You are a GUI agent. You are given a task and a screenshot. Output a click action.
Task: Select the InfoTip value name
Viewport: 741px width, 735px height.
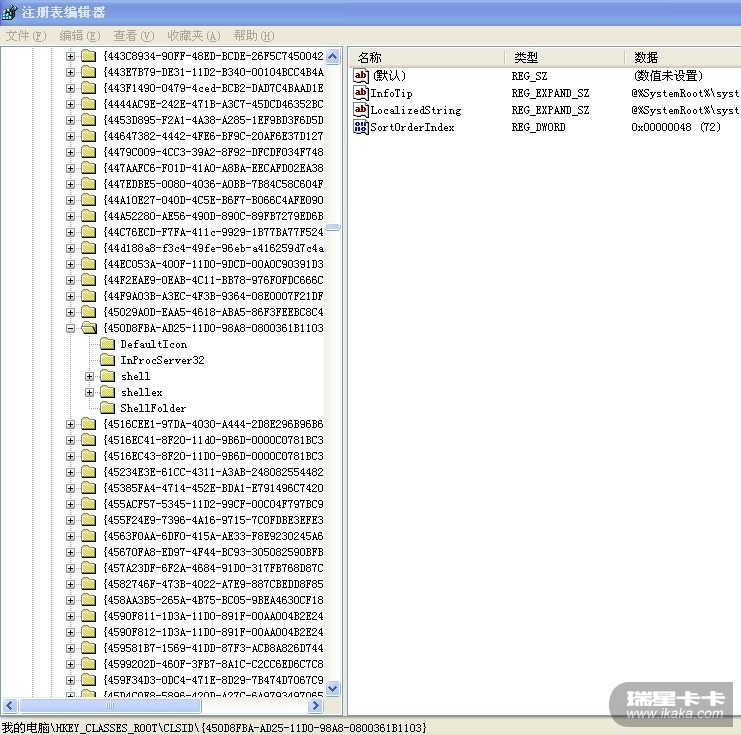point(391,93)
